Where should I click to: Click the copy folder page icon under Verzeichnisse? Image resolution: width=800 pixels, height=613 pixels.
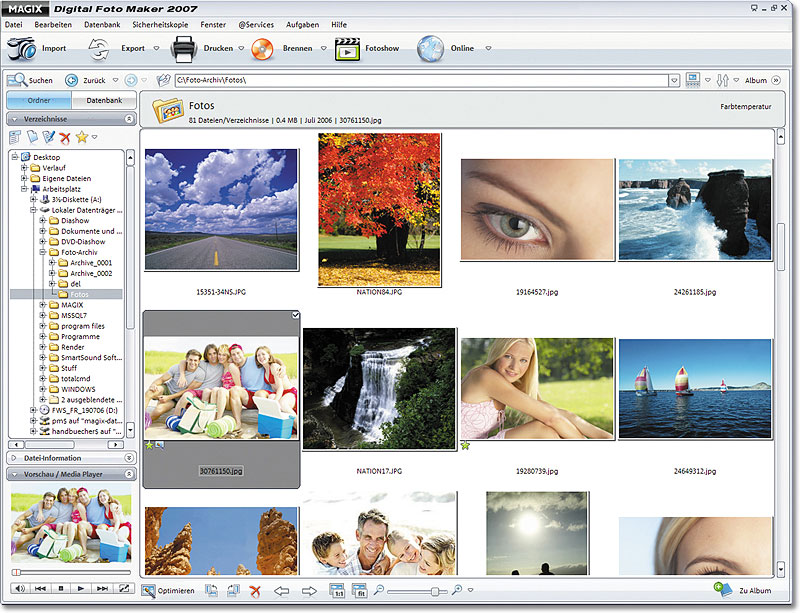(x=32, y=137)
